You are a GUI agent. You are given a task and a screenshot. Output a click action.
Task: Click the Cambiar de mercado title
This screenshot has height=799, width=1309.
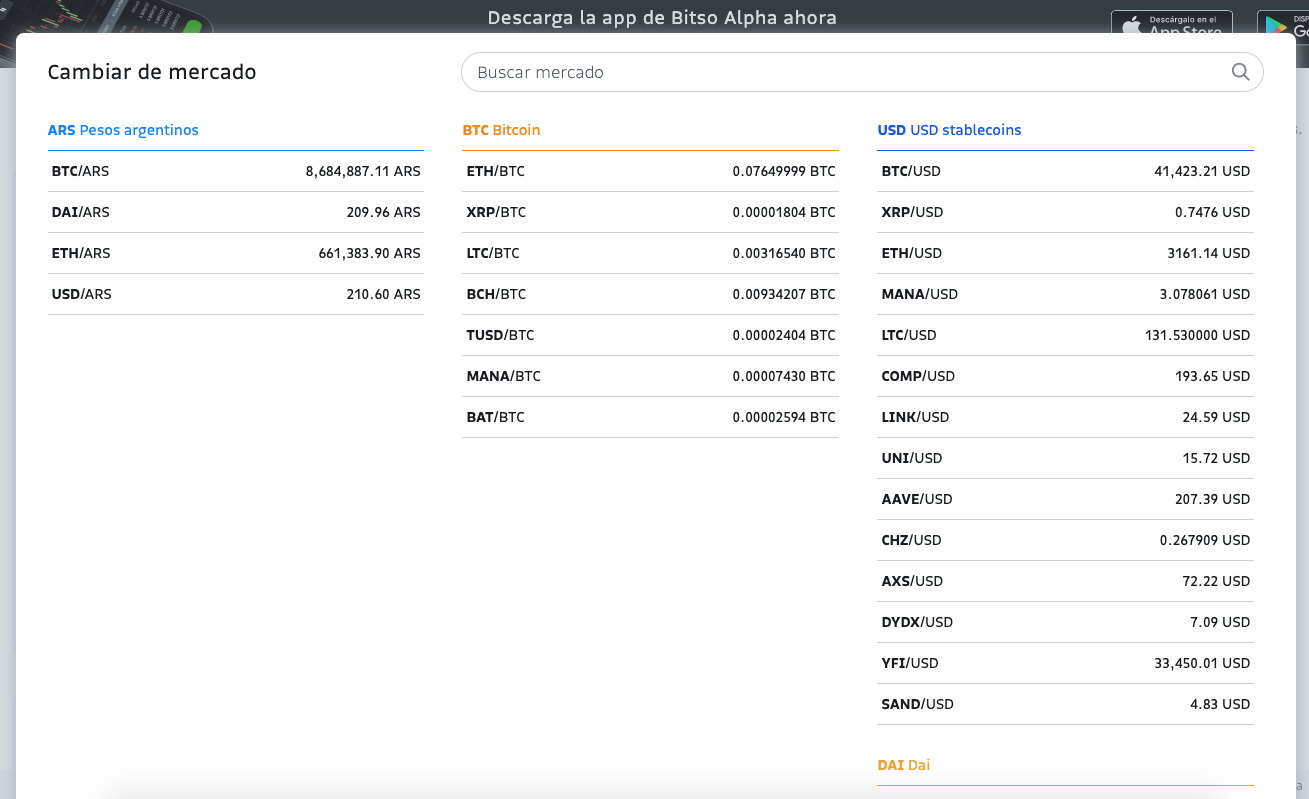[152, 72]
